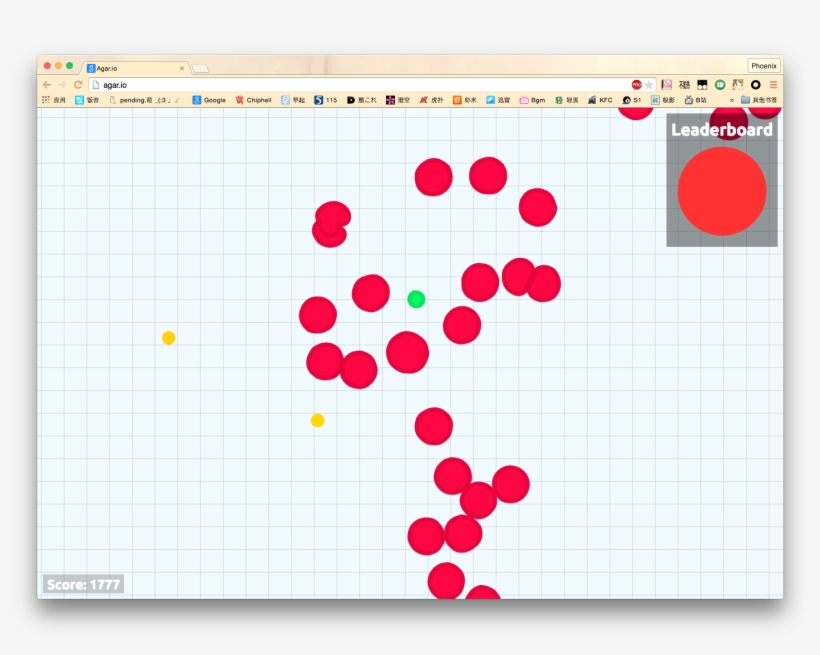Click the address bar showing agar.io
Image resolution: width=820 pixels, height=655 pixels.
tap(350, 85)
